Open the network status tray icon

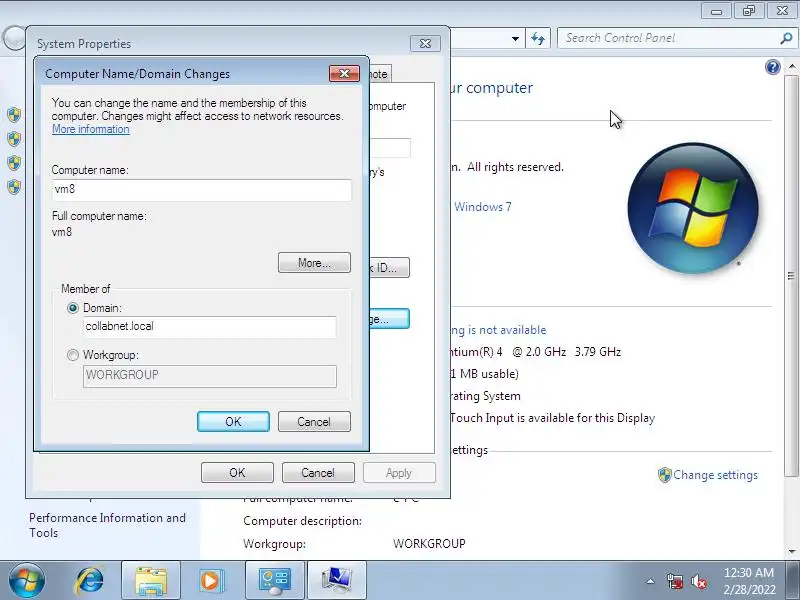674,581
